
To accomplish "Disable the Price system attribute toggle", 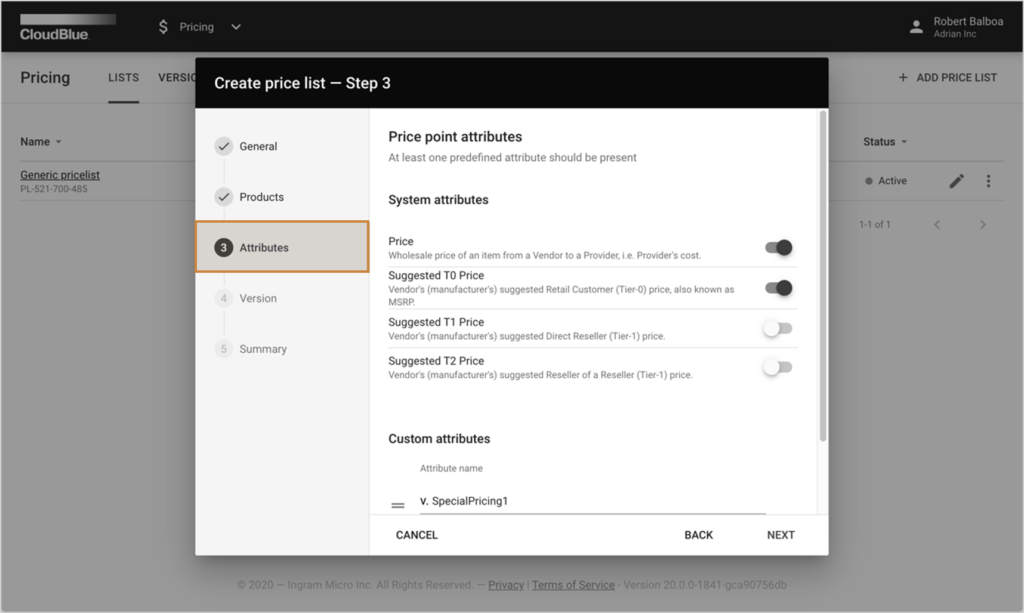I will pyautogui.click(x=779, y=247).
